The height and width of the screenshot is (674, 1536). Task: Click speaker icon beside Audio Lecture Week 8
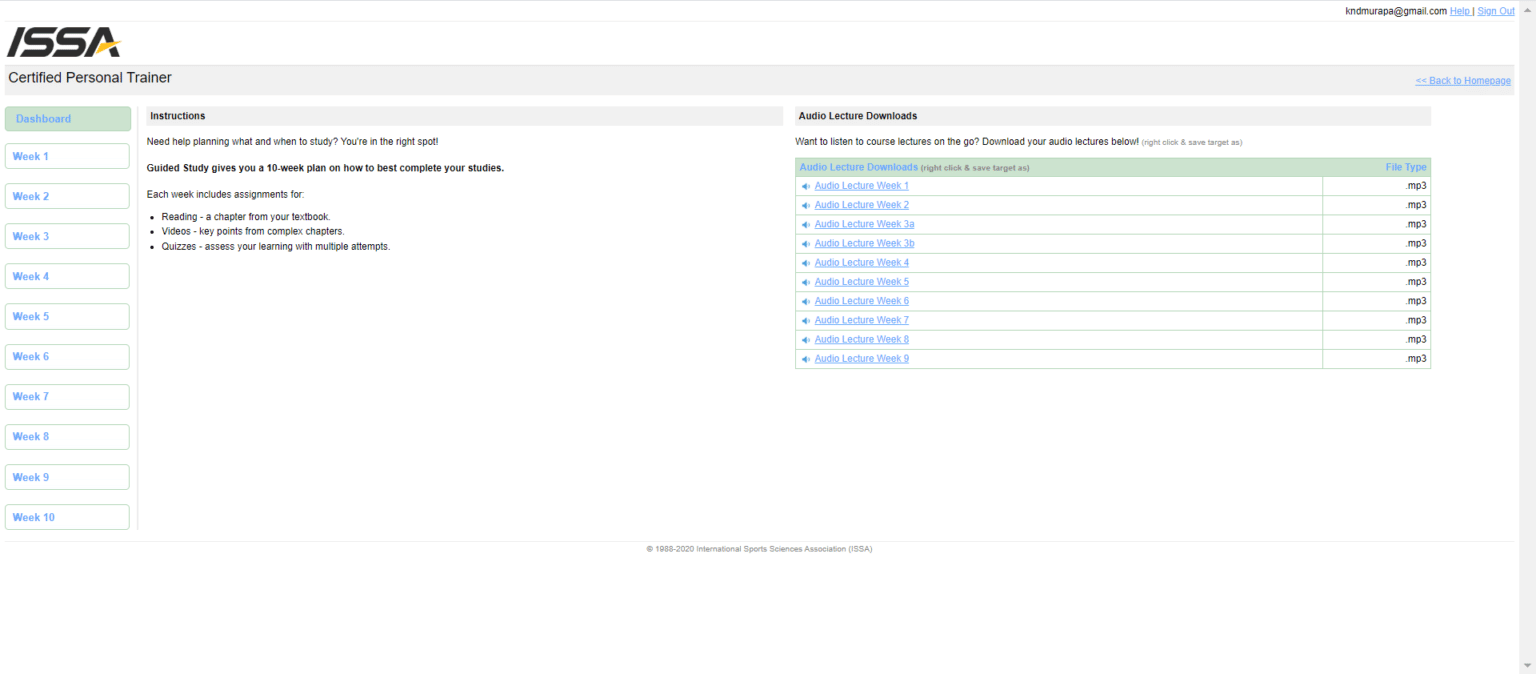pyautogui.click(x=806, y=340)
